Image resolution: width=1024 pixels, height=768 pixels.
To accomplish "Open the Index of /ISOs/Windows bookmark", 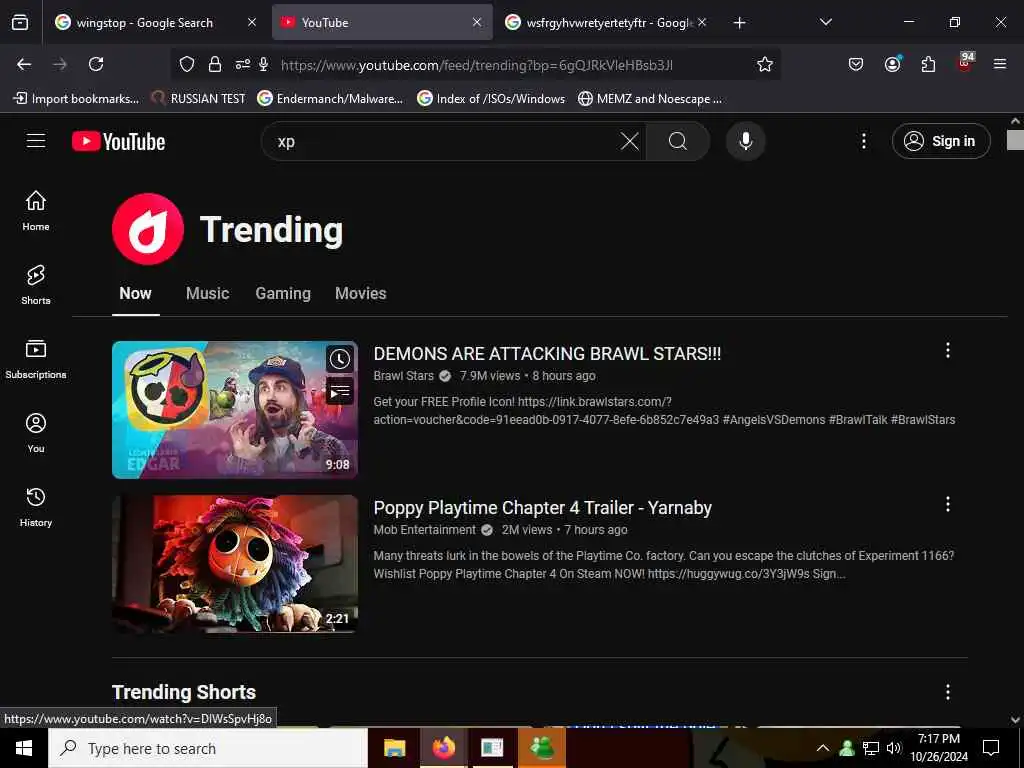I will coord(491,99).
